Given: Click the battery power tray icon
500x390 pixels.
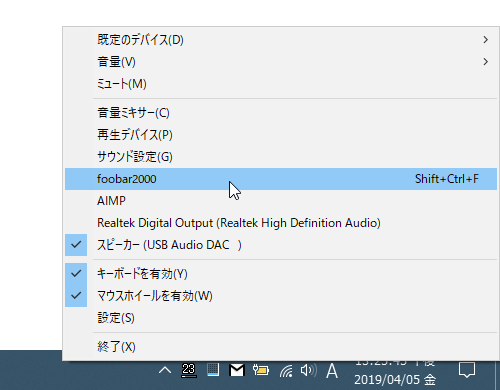Looking at the screenshot, I should click(261, 370).
